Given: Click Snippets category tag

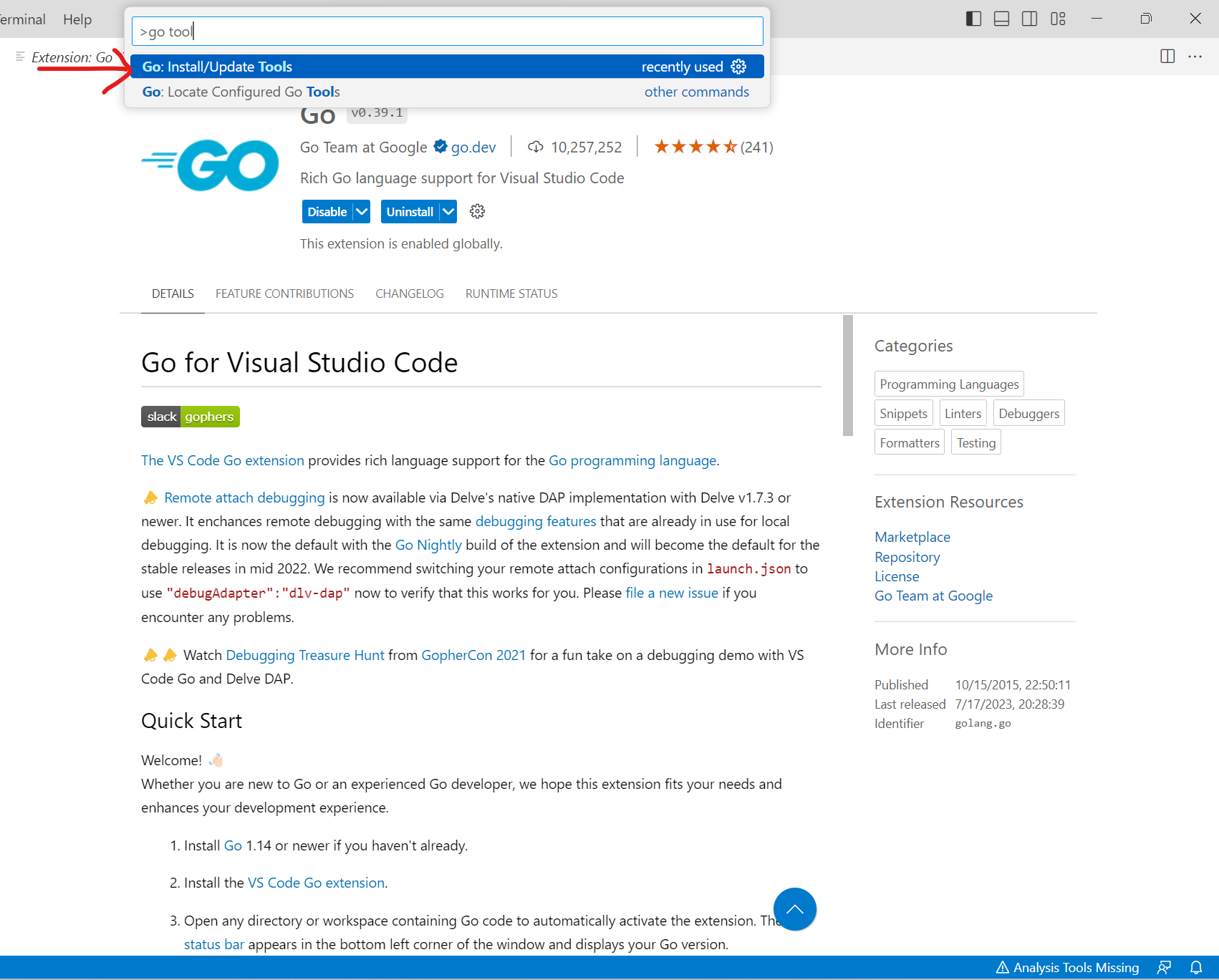Looking at the screenshot, I should click(903, 413).
